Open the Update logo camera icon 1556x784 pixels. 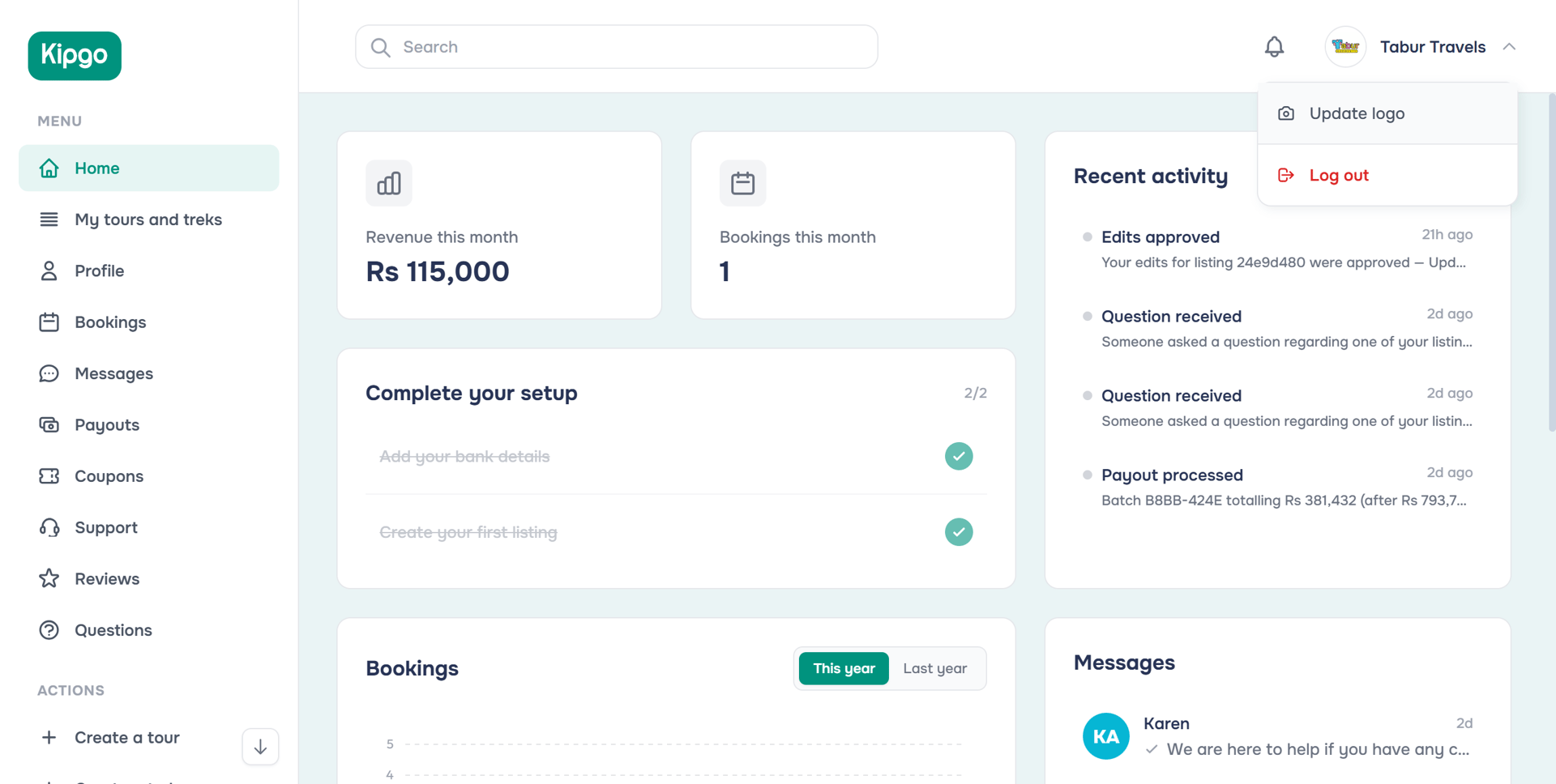point(1286,113)
